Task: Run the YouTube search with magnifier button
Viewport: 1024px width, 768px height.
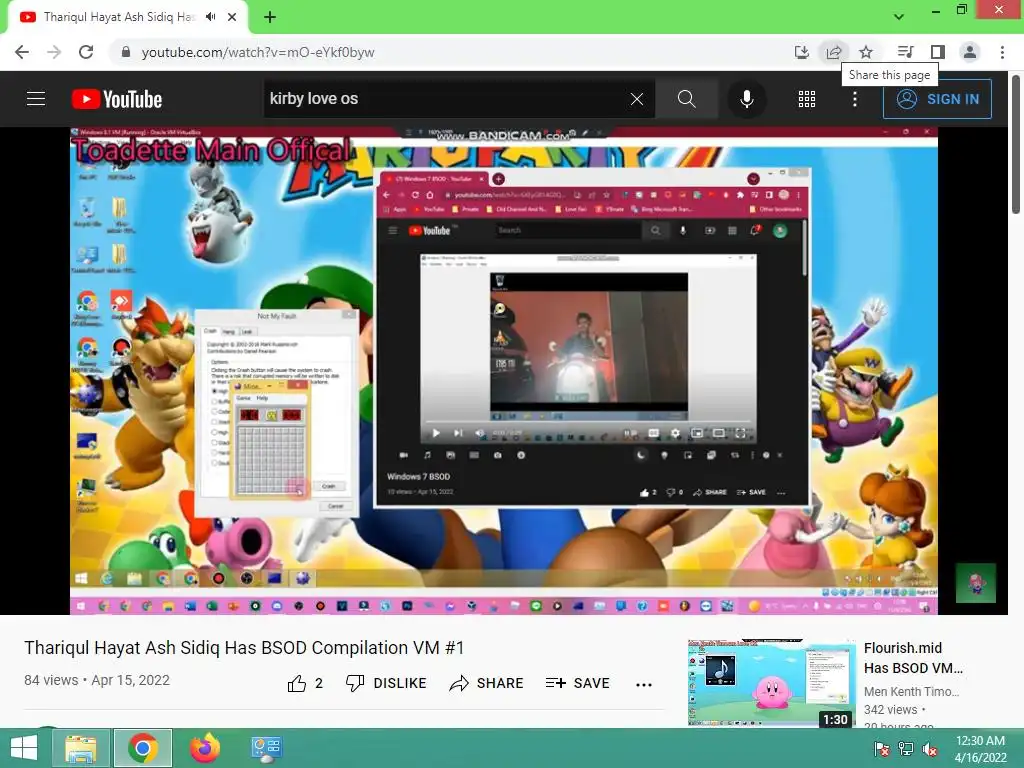Action: pos(686,99)
